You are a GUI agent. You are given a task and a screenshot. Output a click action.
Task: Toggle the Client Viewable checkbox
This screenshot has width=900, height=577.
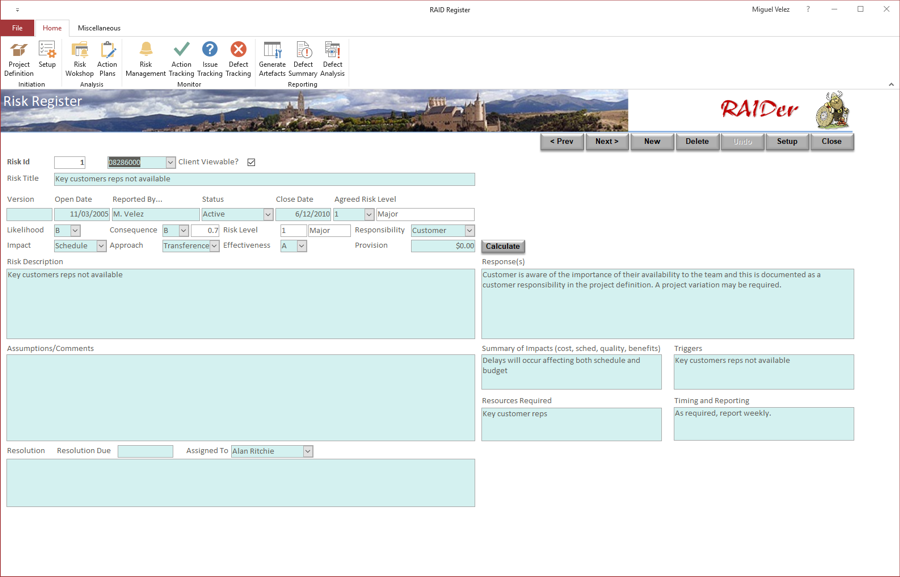251,162
